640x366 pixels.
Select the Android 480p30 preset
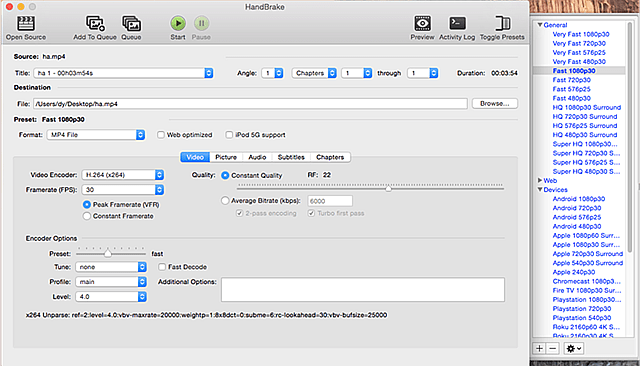tap(577, 226)
